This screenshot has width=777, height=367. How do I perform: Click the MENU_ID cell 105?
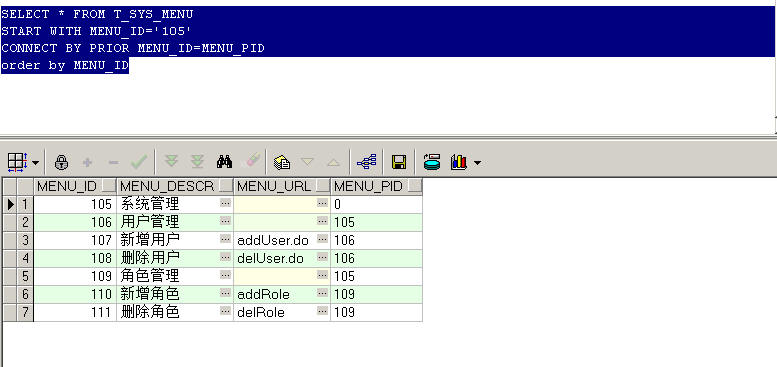pyautogui.click(x=75, y=204)
